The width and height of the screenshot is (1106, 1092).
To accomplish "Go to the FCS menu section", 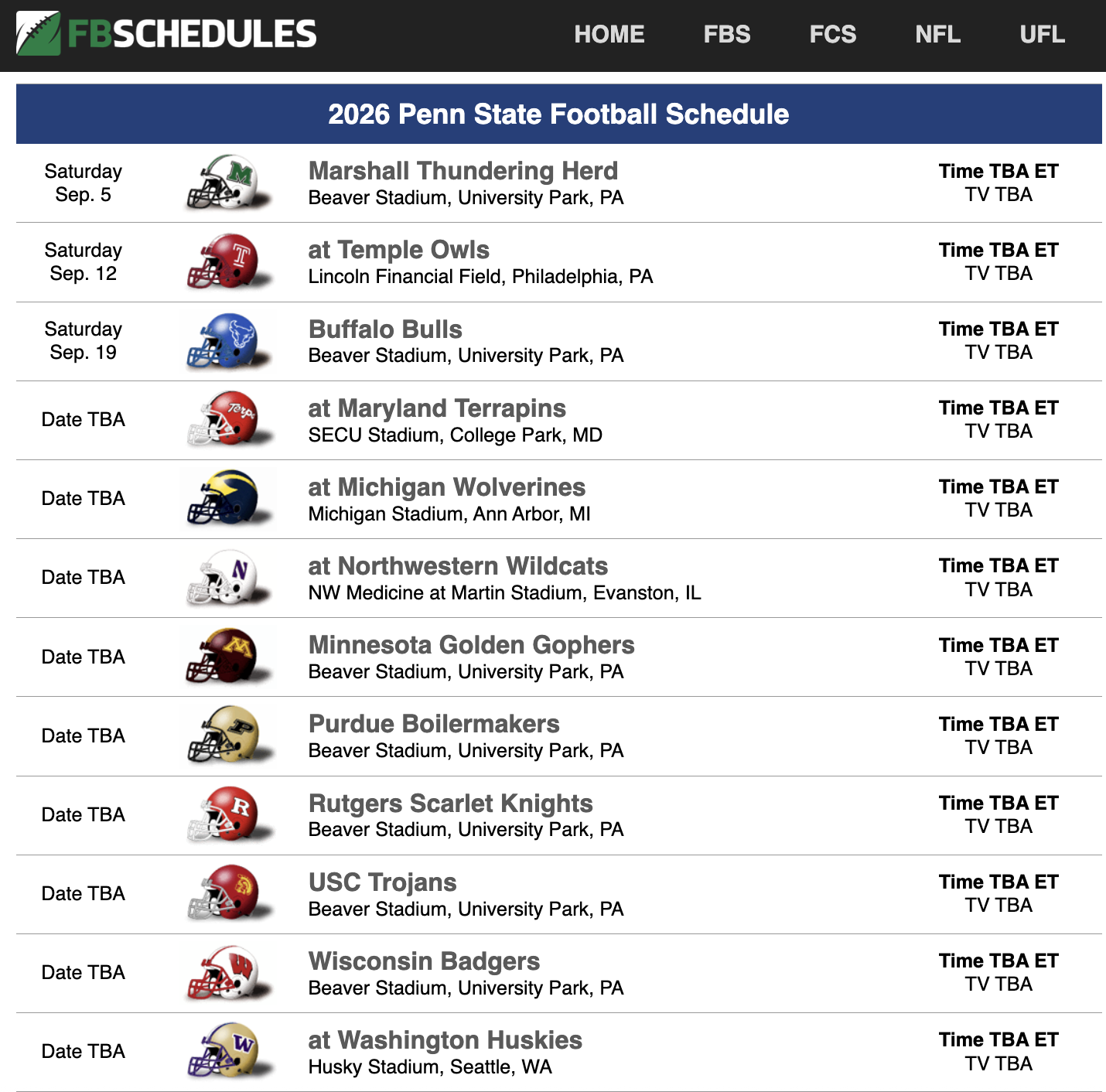I will tap(832, 35).
